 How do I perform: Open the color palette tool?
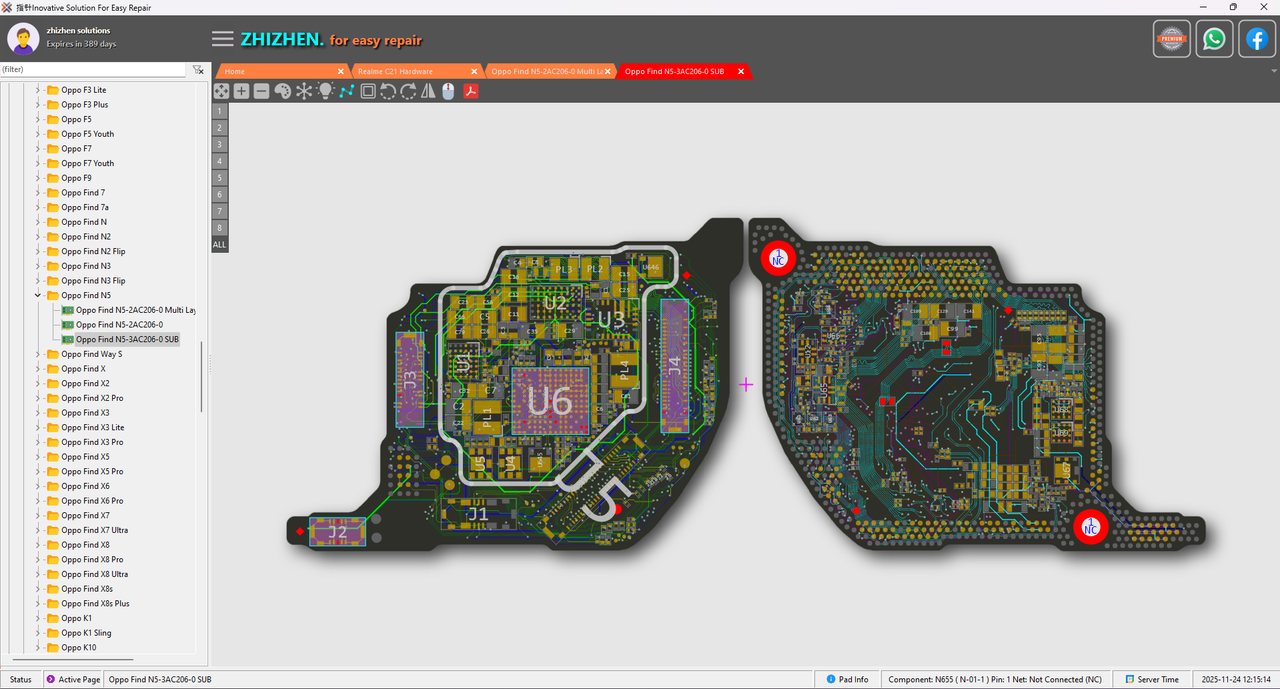(x=282, y=91)
